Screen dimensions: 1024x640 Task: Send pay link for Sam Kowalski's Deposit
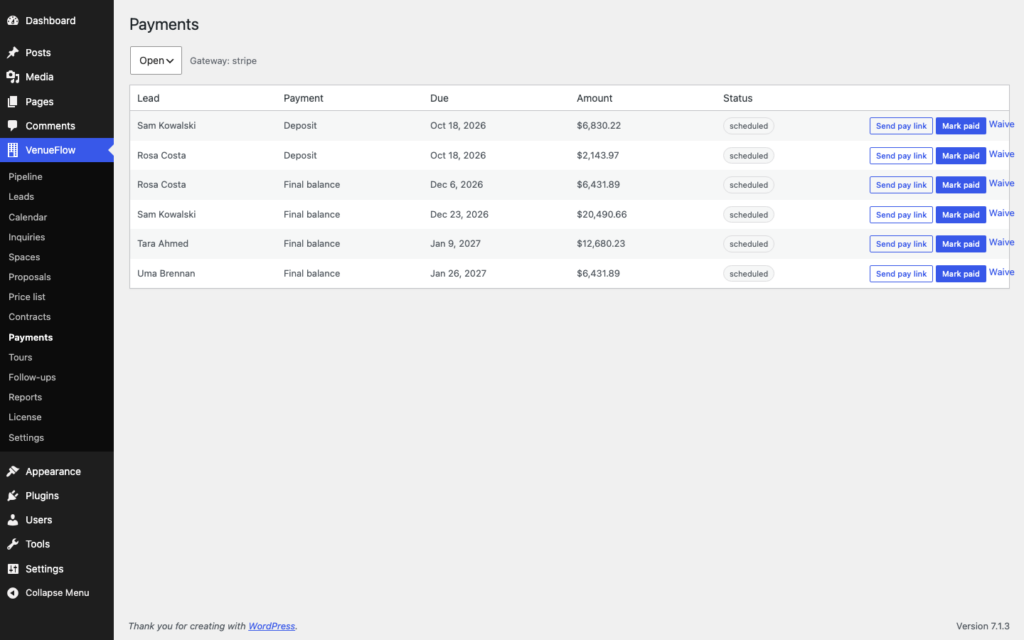[901, 126]
